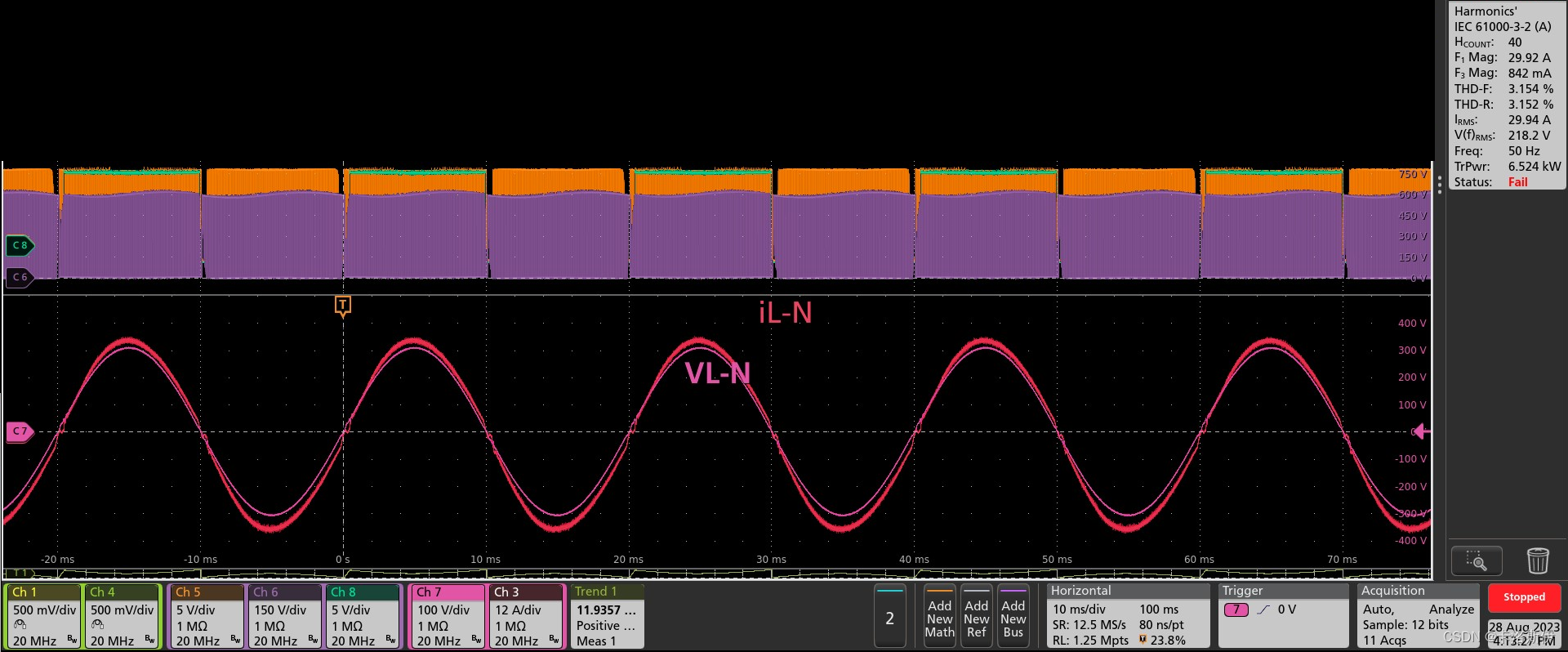Image resolution: width=1568 pixels, height=652 pixels.
Task: Click the red Stopped run/stop button
Action: click(x=1524, y=597)
